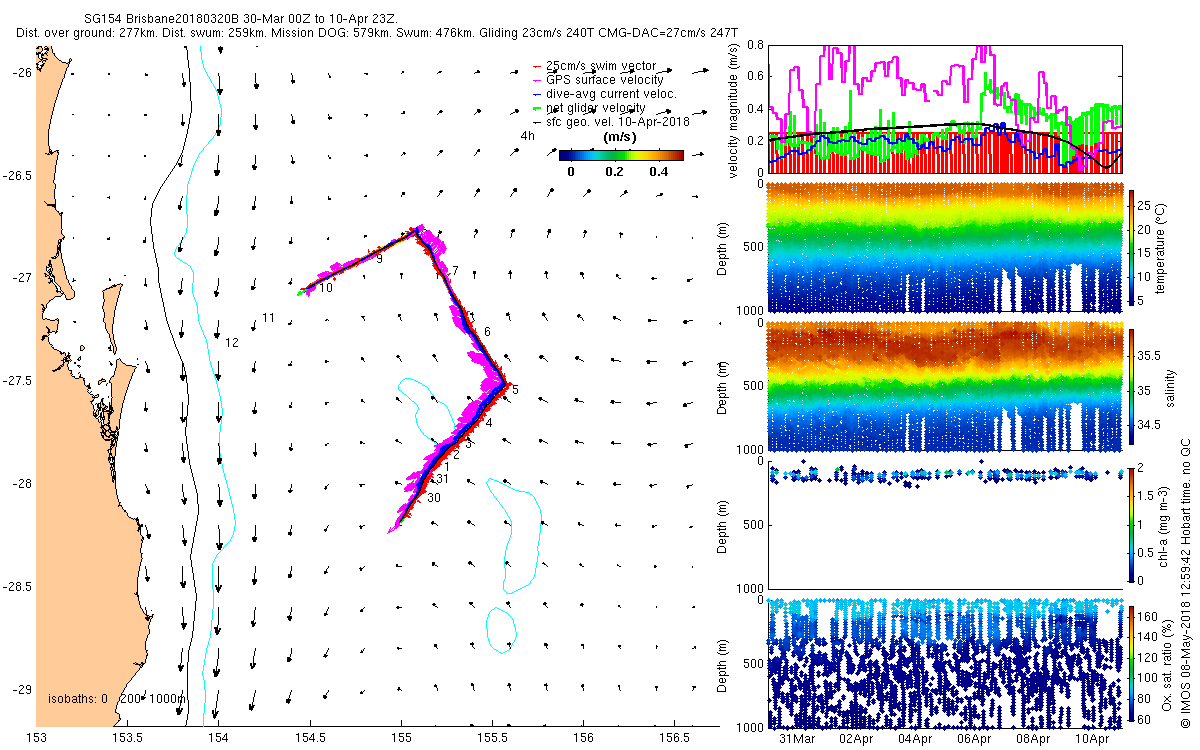Click the "04Apr" date tick
This screenshot has height=750, width=1200.
(x=915, y=740)
